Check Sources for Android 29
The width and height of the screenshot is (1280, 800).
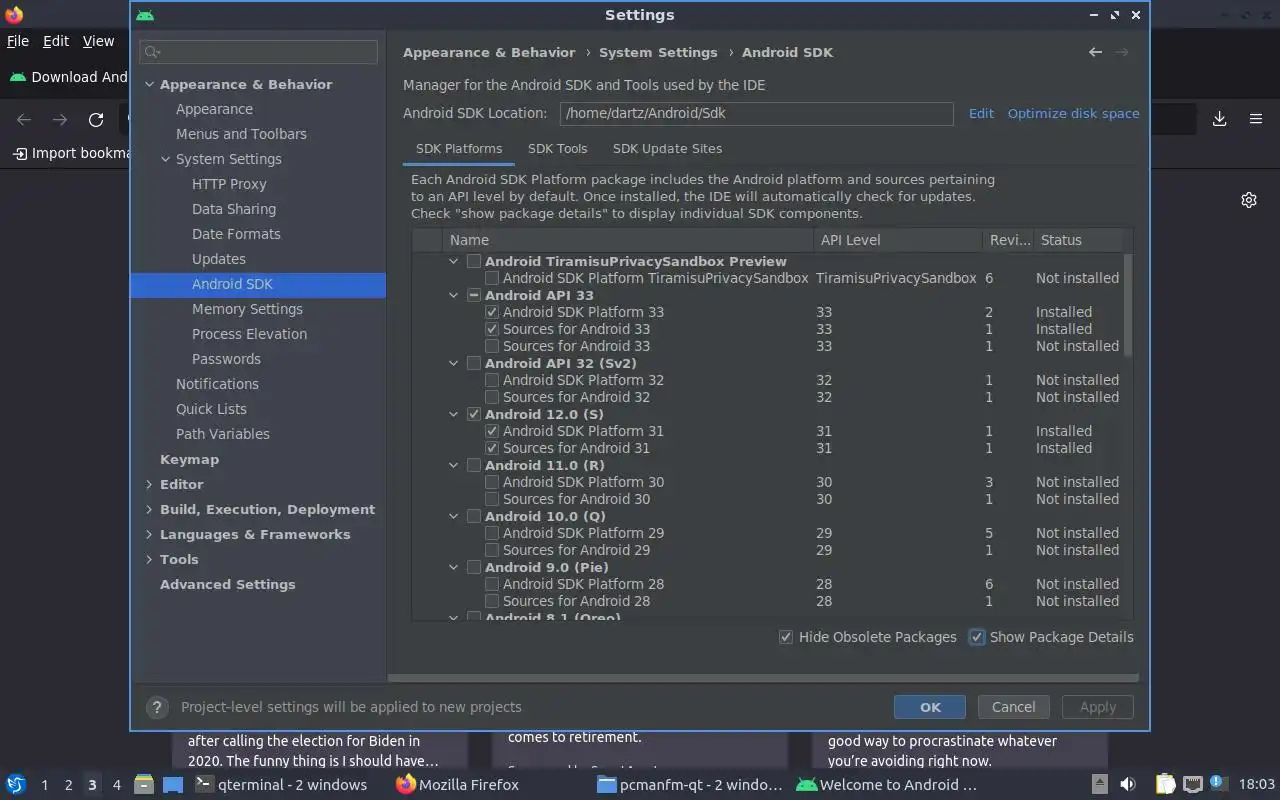click(x=492, y=550)
